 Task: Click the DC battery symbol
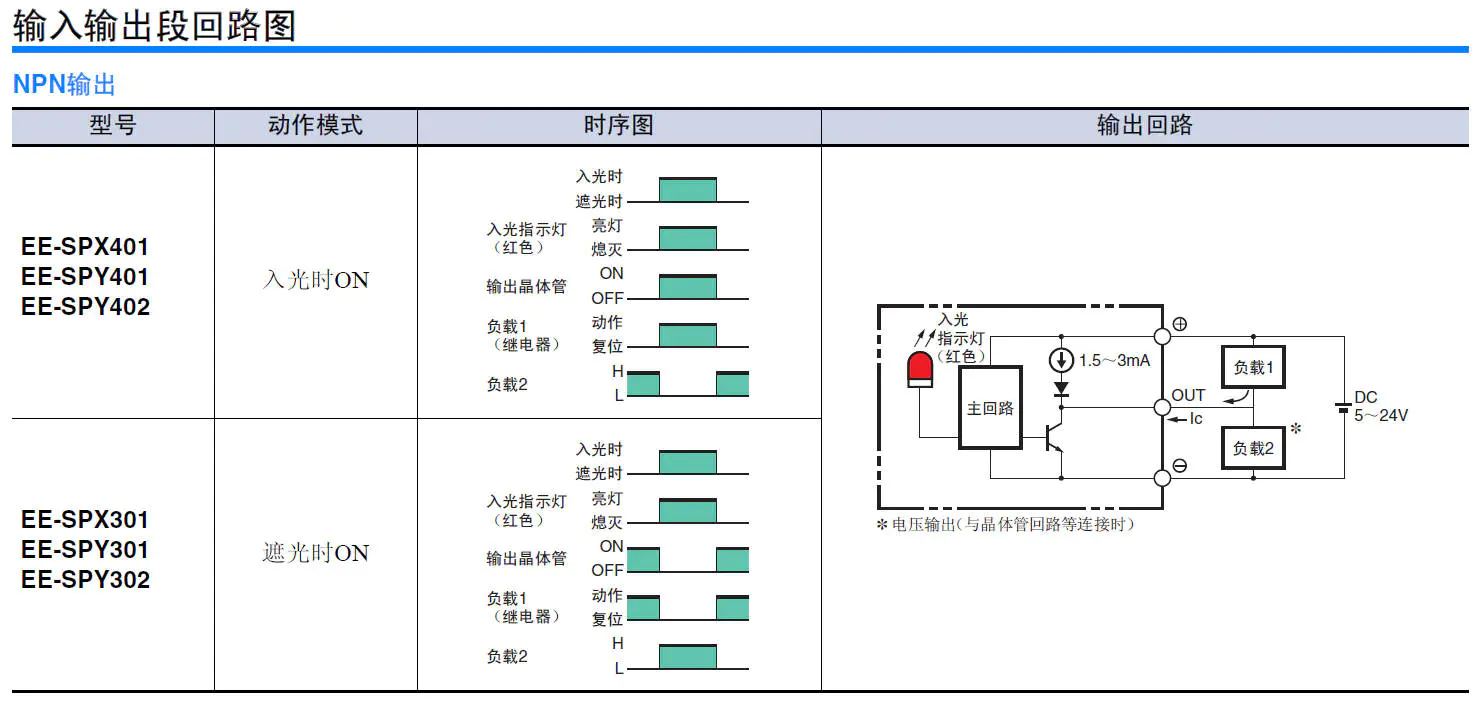click(1344, 408)
